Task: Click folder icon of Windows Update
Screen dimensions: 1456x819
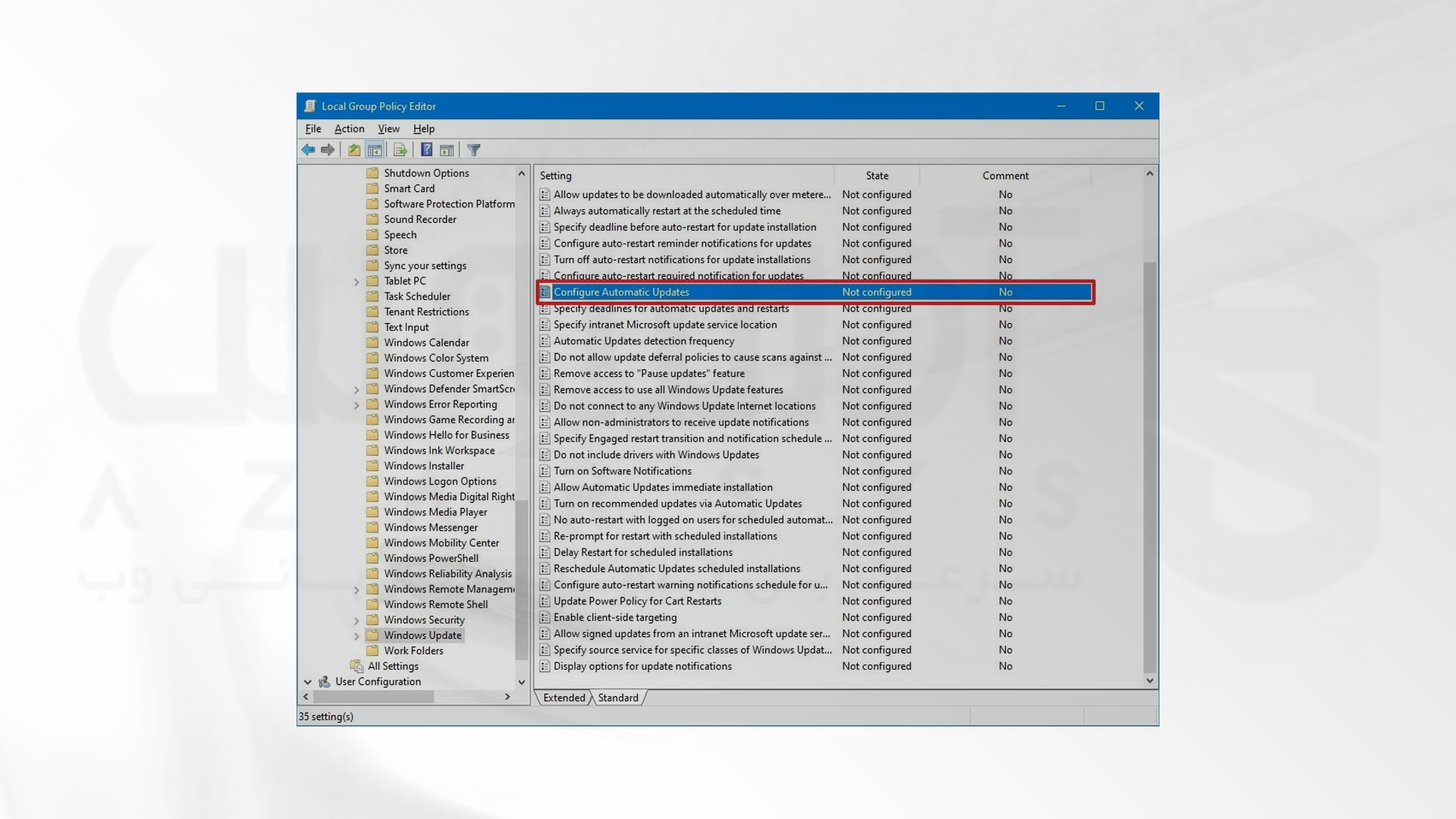Action: pyautogui.click(x=372, y=635)
